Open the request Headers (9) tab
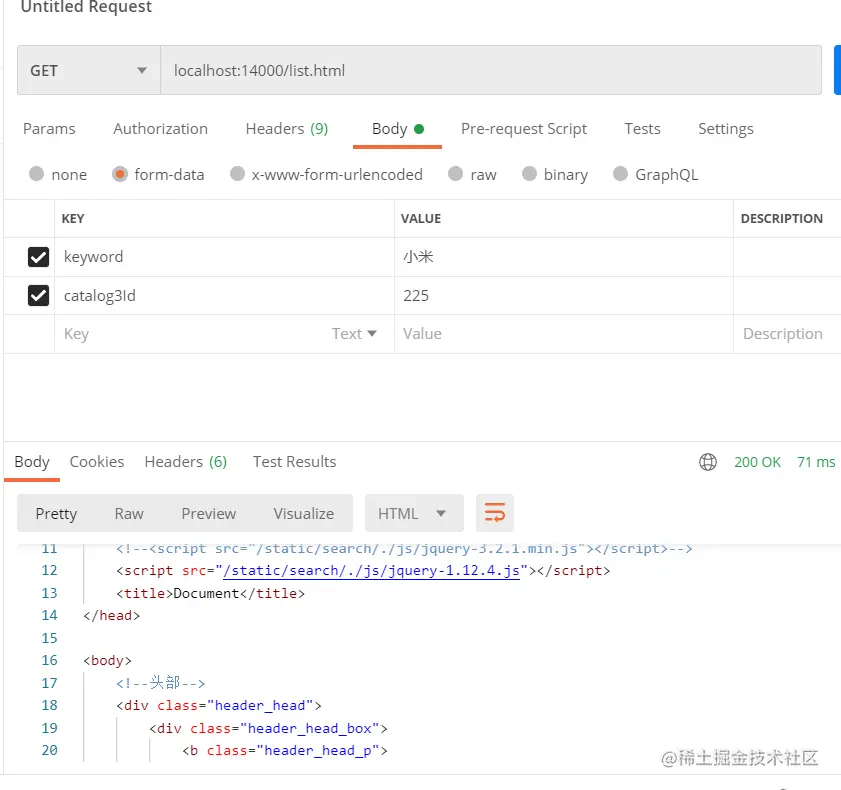 [287, 129]
